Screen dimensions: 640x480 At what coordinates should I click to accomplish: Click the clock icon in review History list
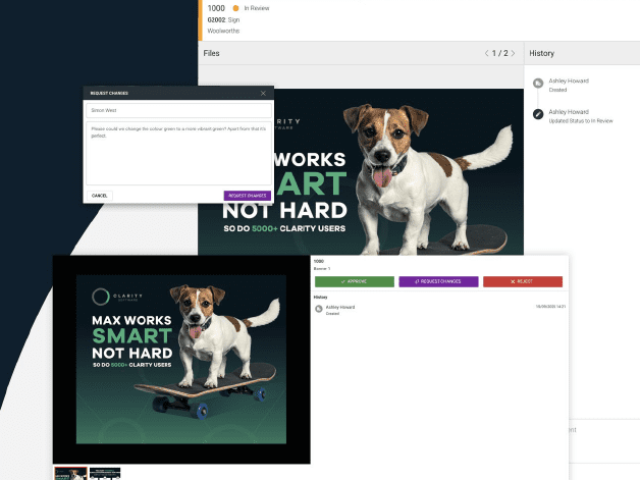[x=319, y=309]
